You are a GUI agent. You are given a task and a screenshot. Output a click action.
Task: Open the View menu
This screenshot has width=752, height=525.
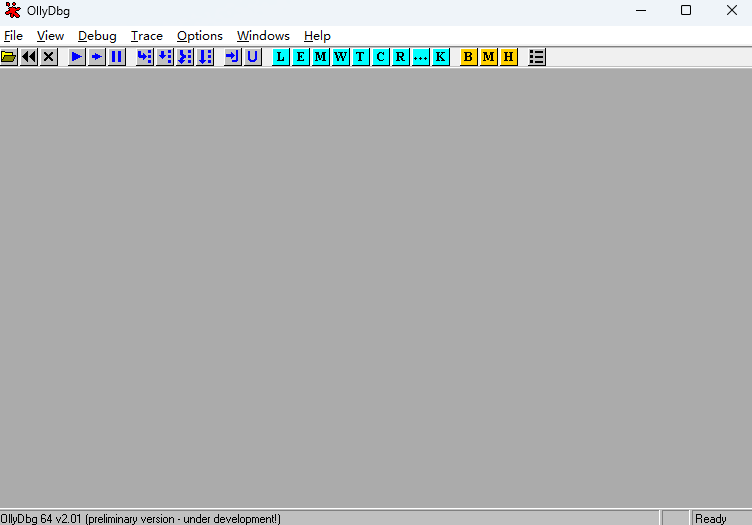[50, 36]
